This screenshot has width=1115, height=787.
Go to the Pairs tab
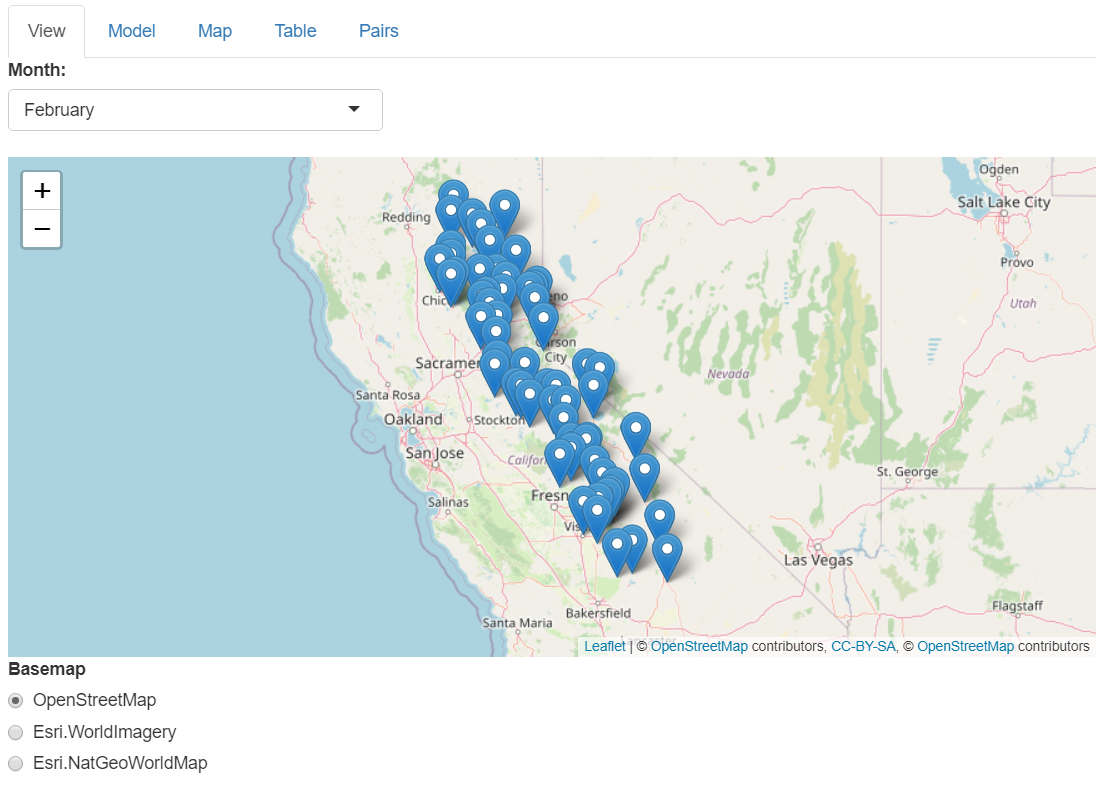click(378, 31)
